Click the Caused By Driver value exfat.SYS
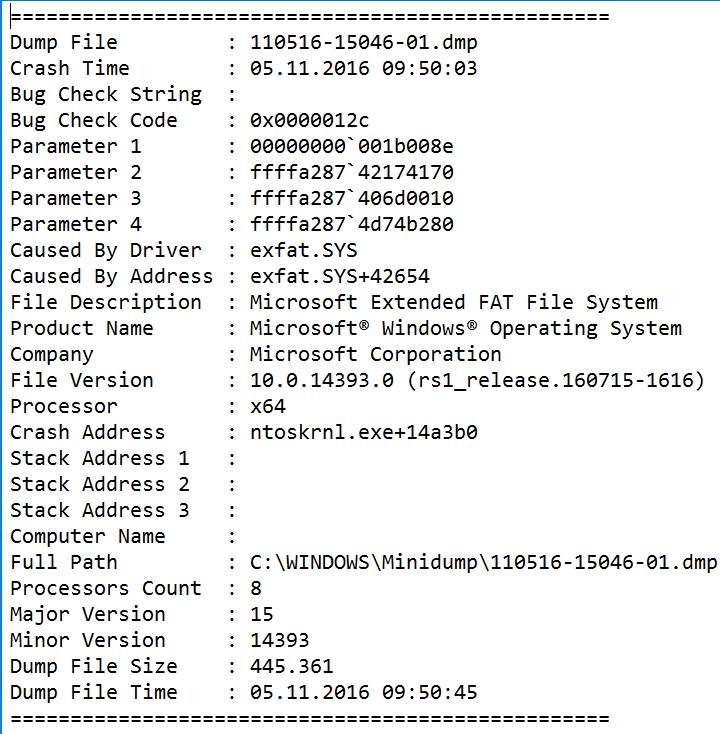 tap(303, 251)
